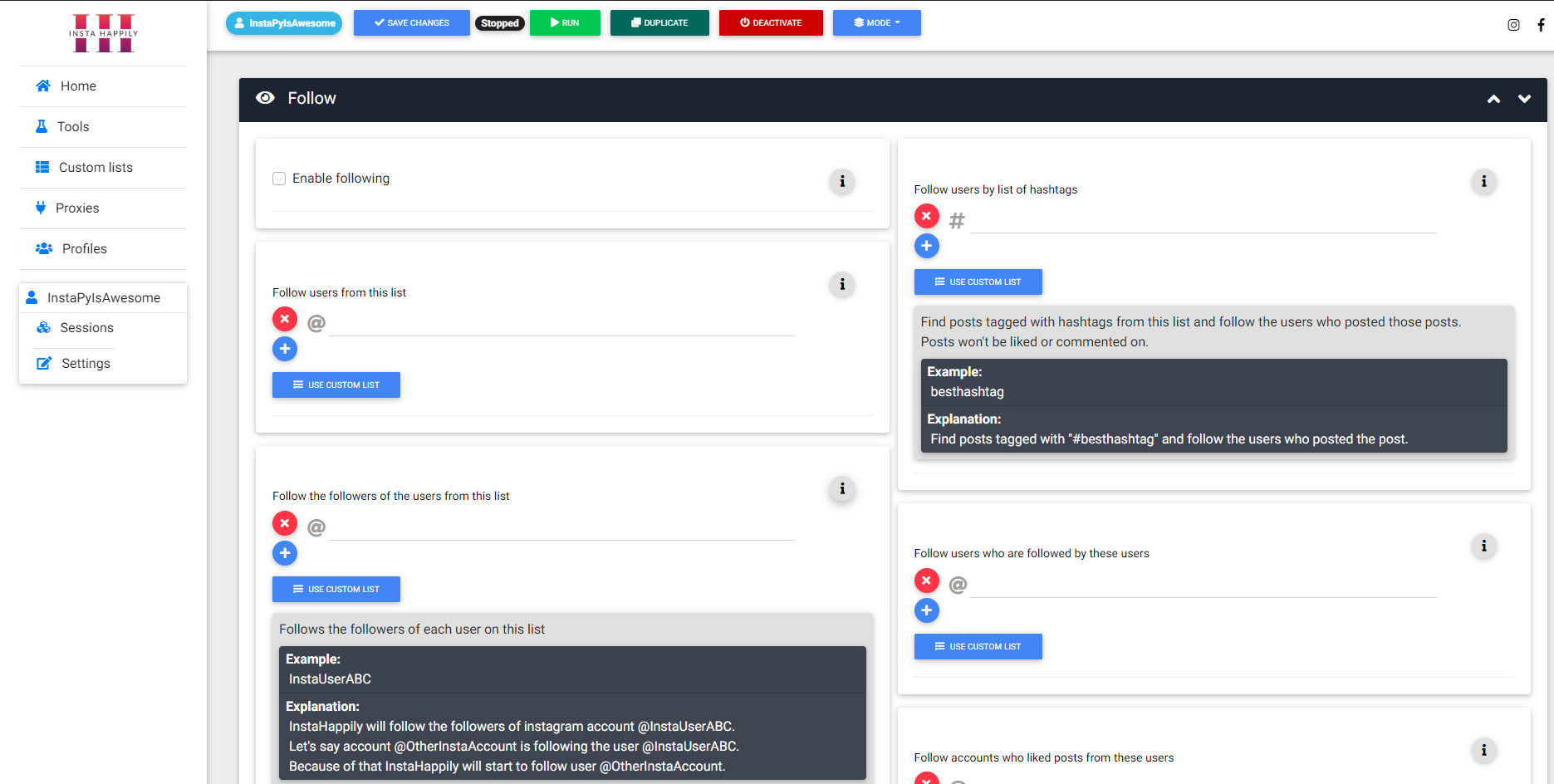
Task: Go to Home in sidebar
Action: 78,86
